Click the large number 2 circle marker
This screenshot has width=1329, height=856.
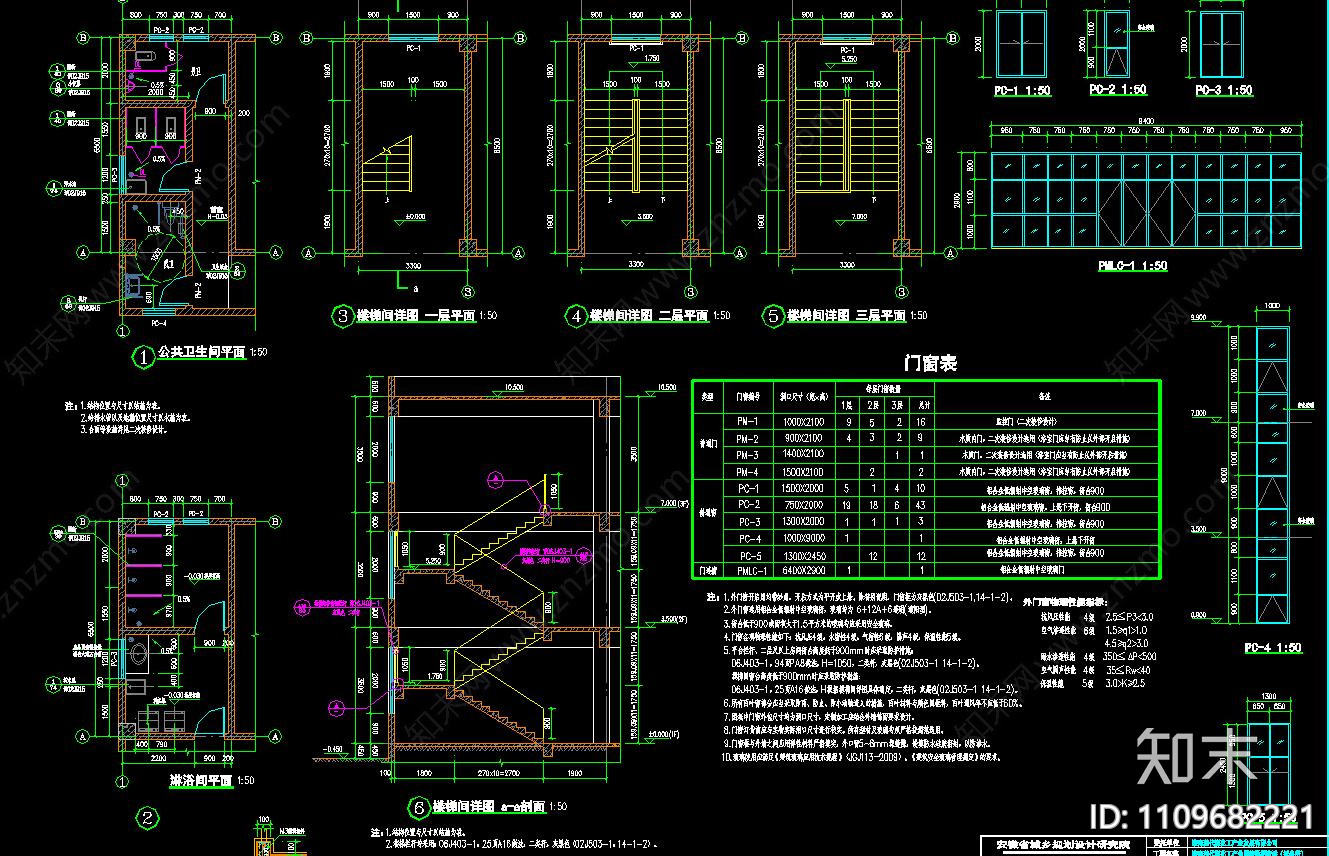tap(147, 820)
